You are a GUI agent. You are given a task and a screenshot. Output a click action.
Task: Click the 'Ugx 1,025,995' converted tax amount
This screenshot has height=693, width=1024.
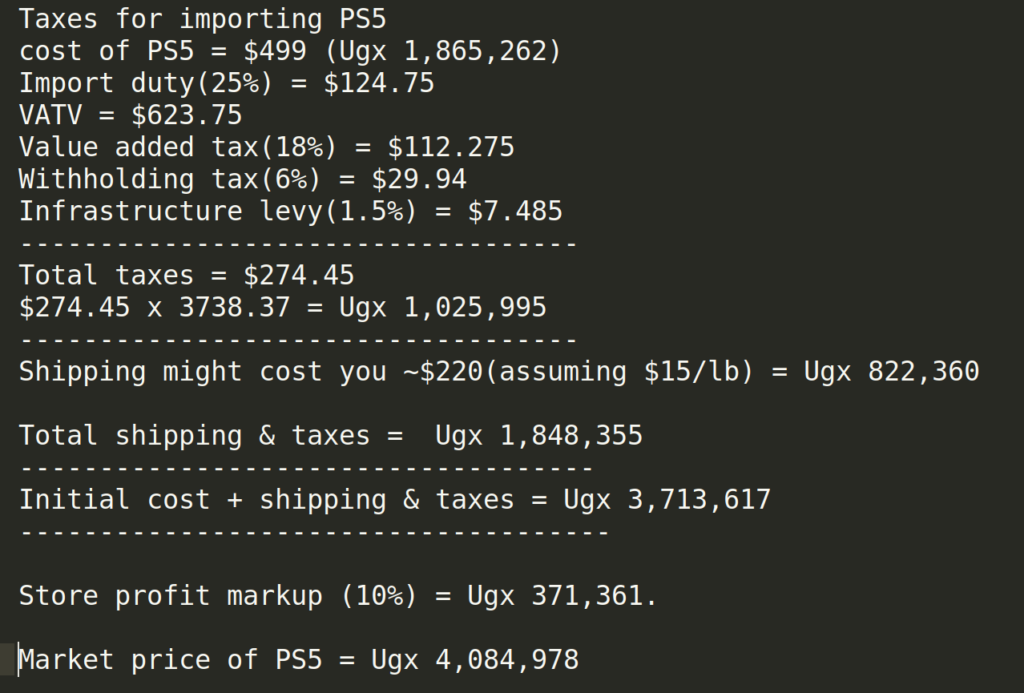[443, 308]
